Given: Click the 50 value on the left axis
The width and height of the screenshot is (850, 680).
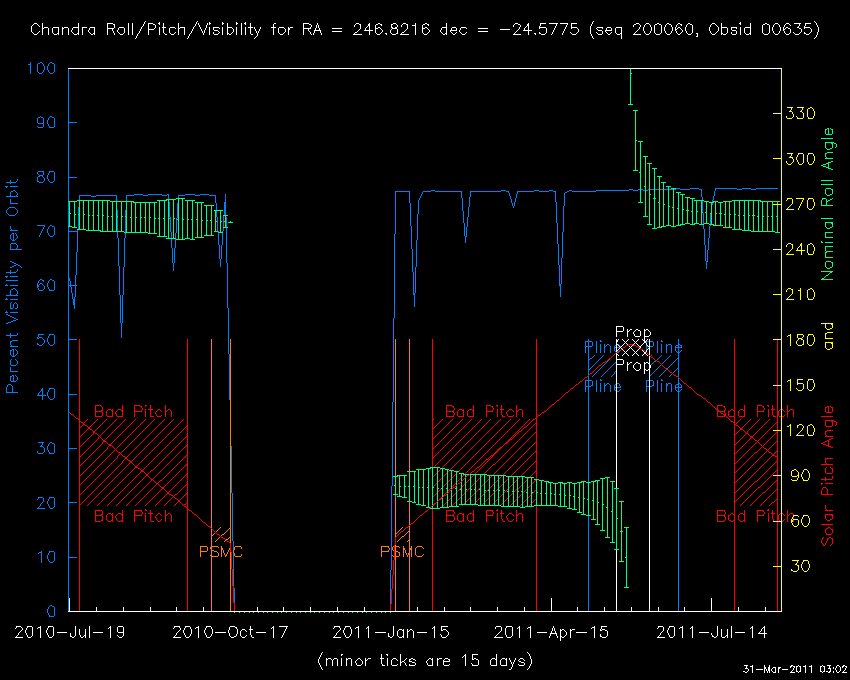Looking at the screenshot, I should click(46, 340).
